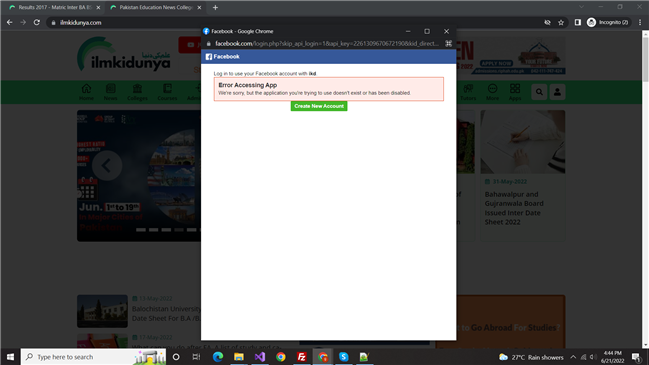Go forward in main browser
Viewport: 649px width, 365px height.
click(23, 22)
